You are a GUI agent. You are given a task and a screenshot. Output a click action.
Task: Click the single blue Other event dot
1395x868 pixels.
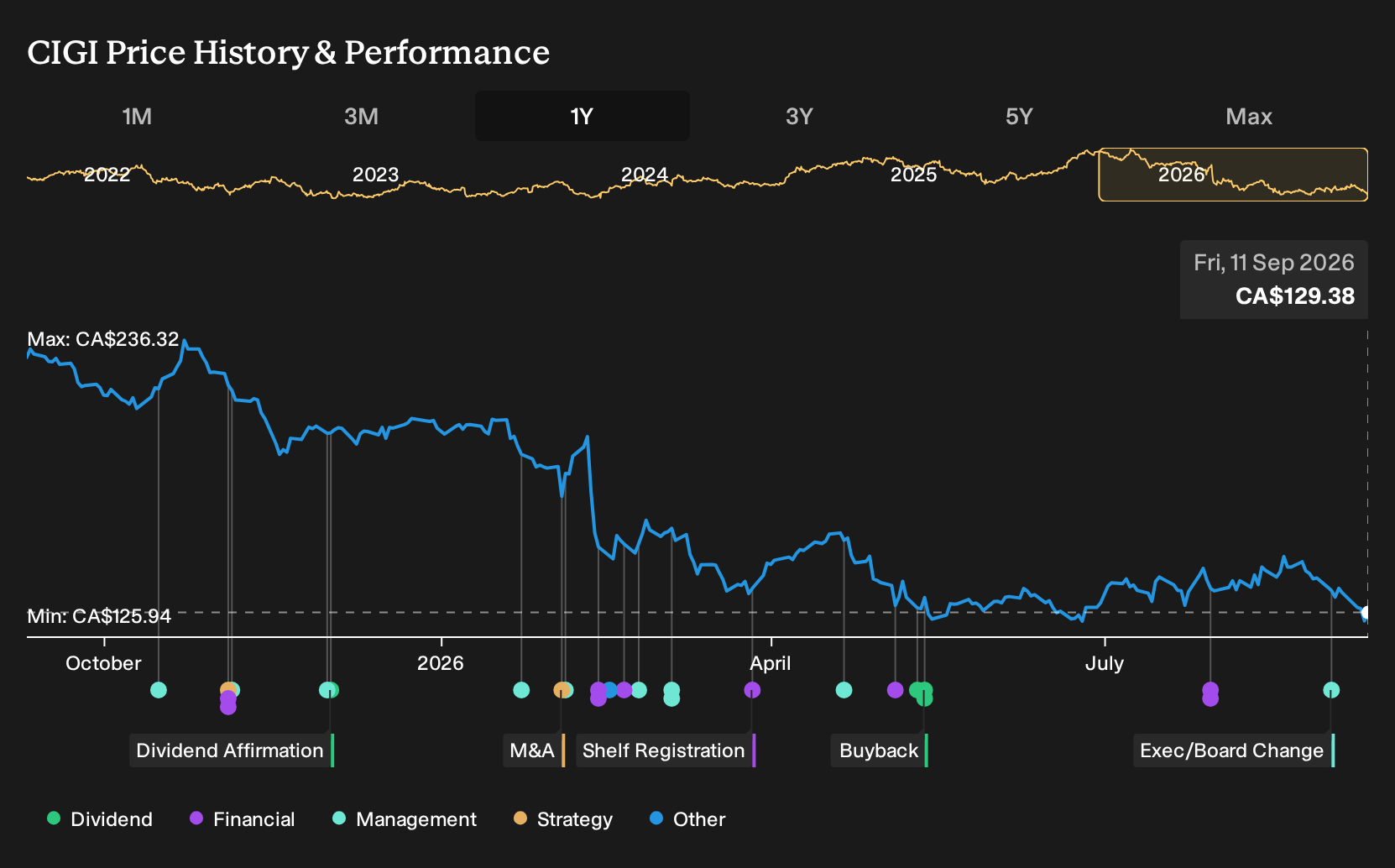(610, 690)
